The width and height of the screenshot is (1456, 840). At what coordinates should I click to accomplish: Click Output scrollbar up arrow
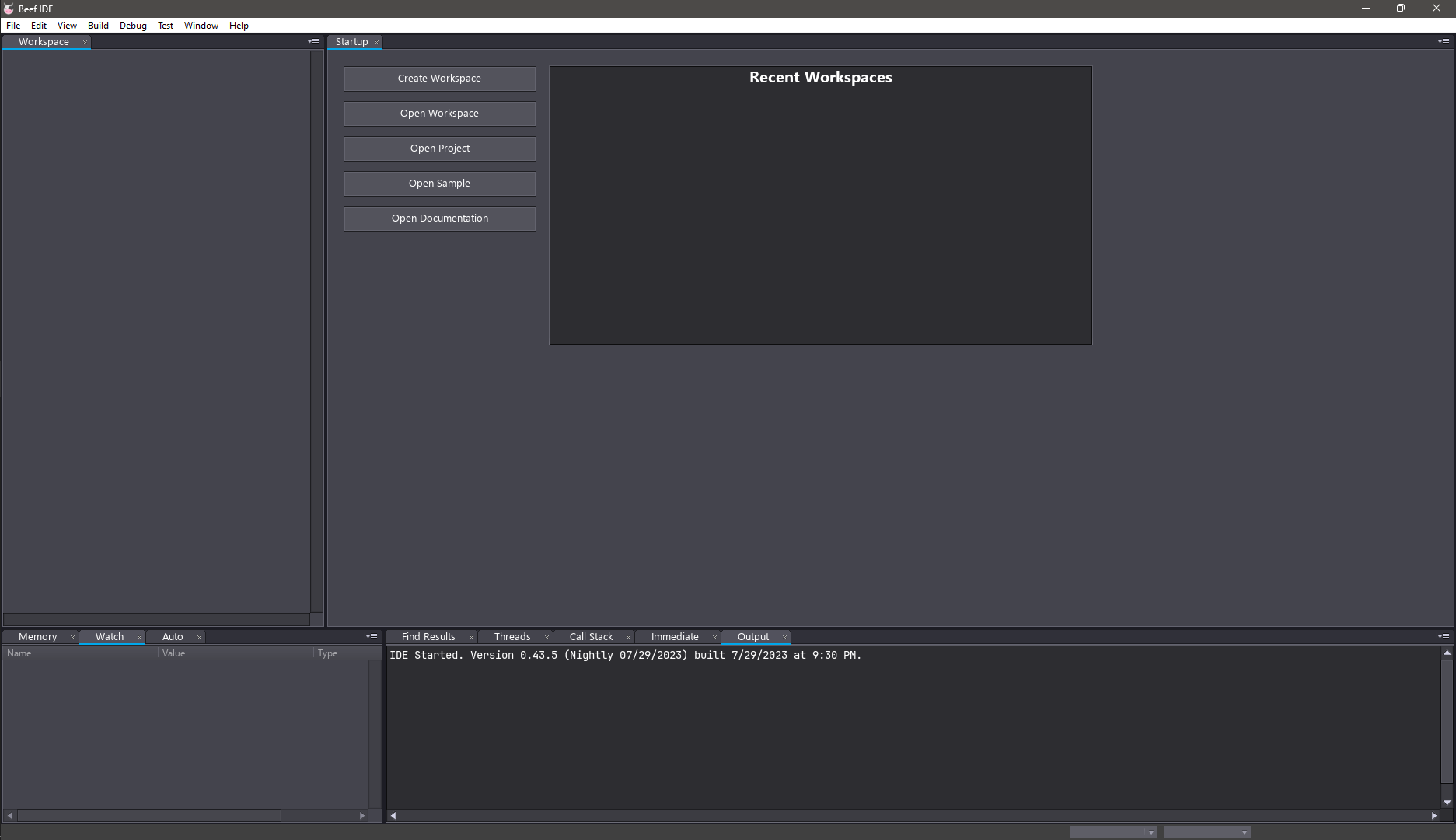click(1447, 653)
